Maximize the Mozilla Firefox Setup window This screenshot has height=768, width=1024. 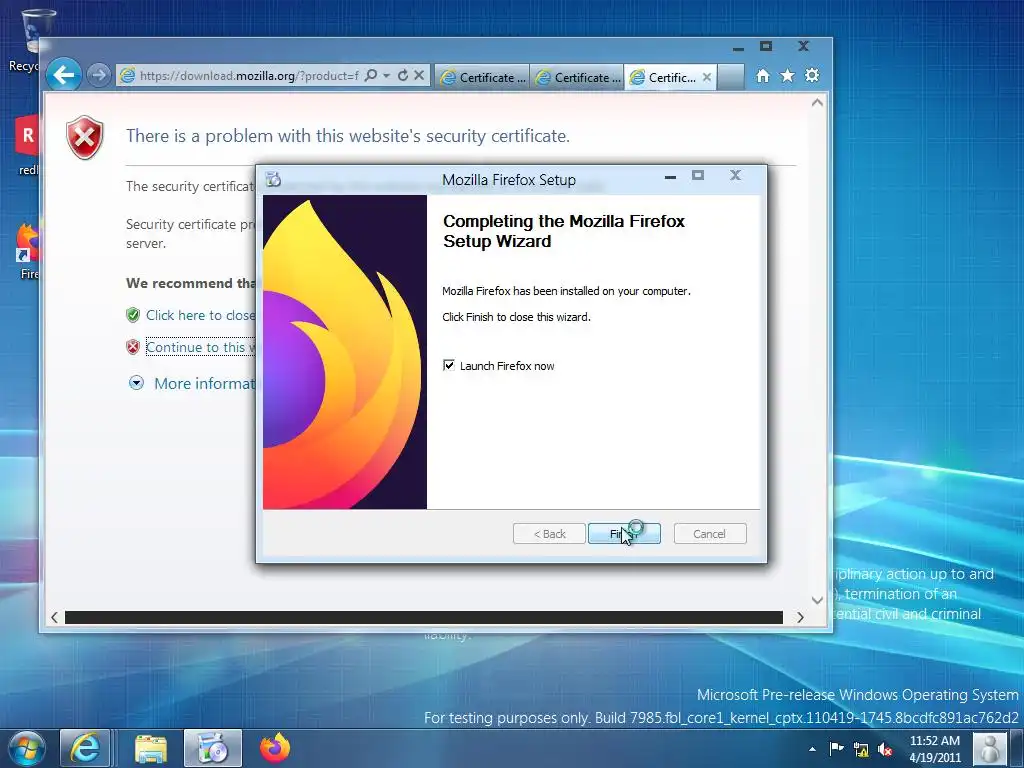pos(698,175)
